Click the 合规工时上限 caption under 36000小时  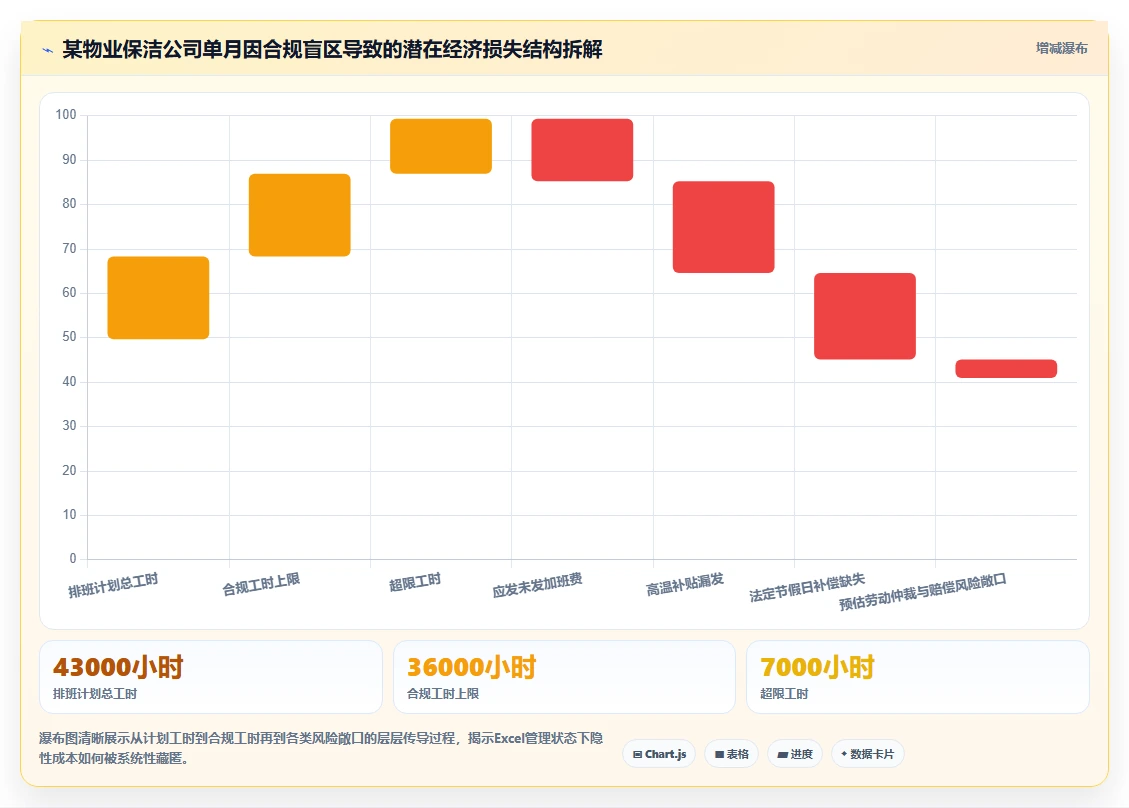(443, 694)
